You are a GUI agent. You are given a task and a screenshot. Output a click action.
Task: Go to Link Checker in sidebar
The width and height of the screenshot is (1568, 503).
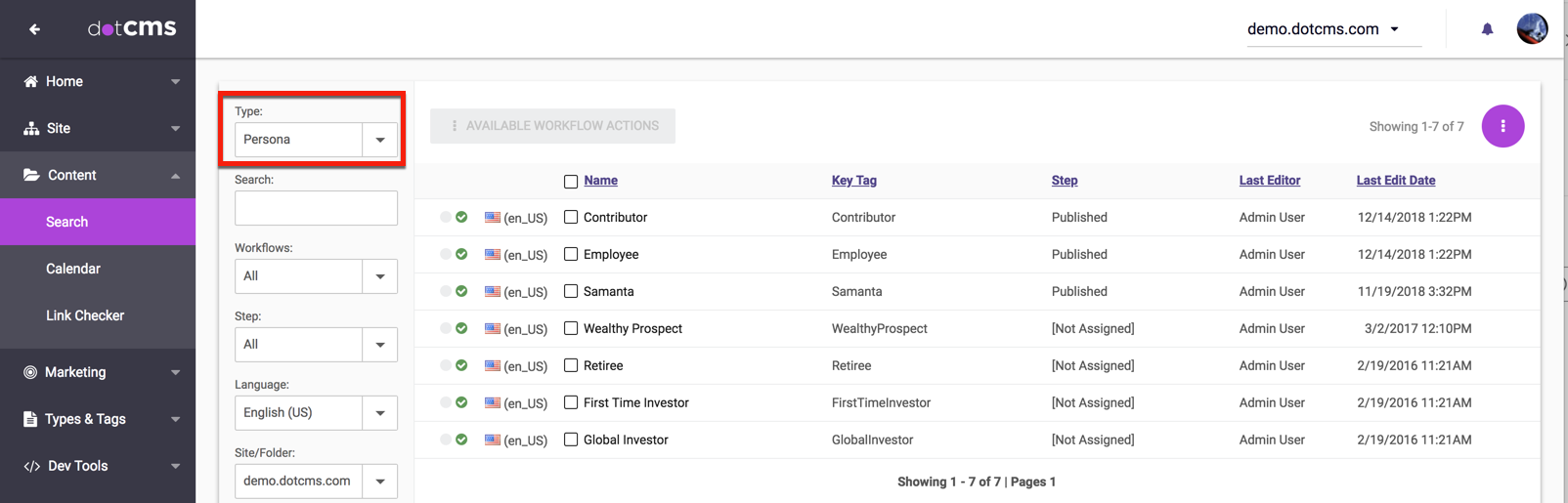point(85,315)
